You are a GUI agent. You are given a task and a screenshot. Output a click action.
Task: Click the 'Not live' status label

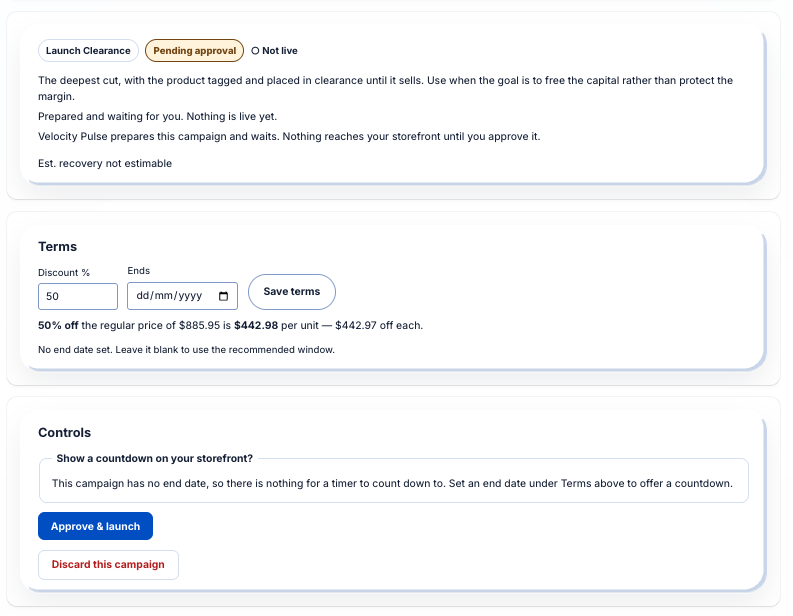click(280, 51)
